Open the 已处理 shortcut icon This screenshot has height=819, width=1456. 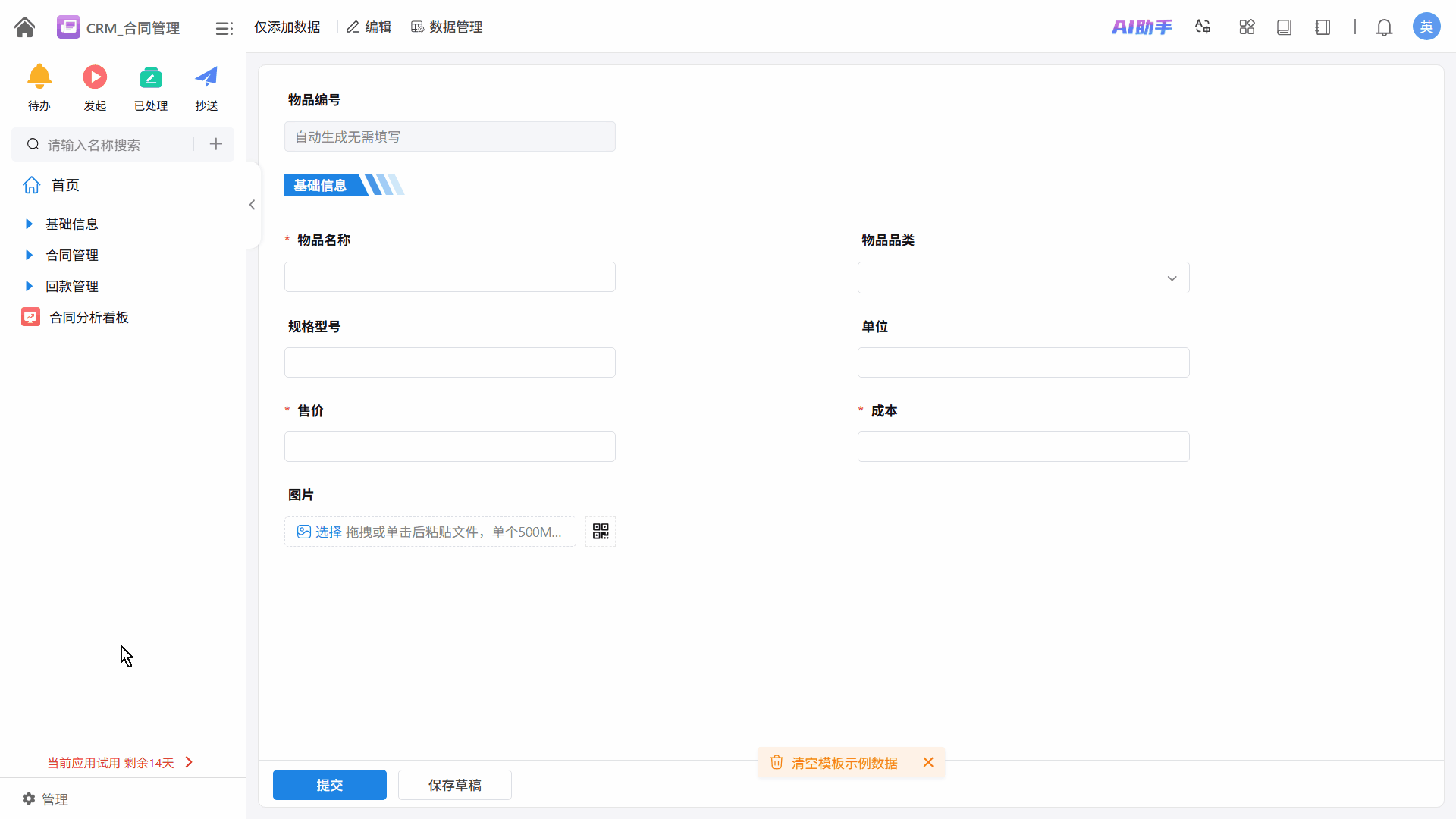coord(151,77)
